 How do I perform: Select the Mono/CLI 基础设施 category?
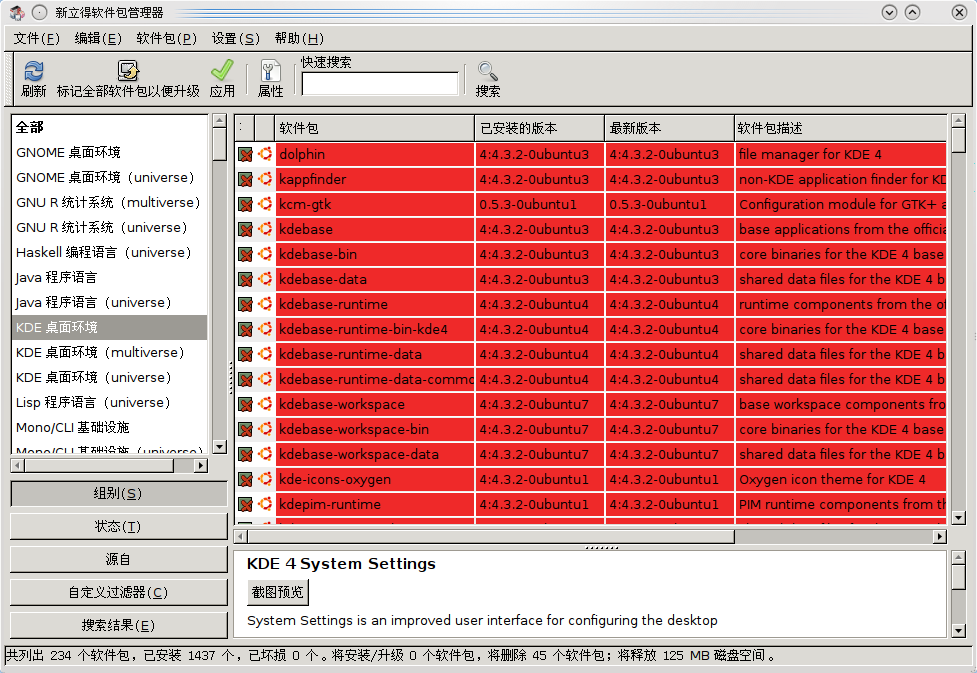110,427
